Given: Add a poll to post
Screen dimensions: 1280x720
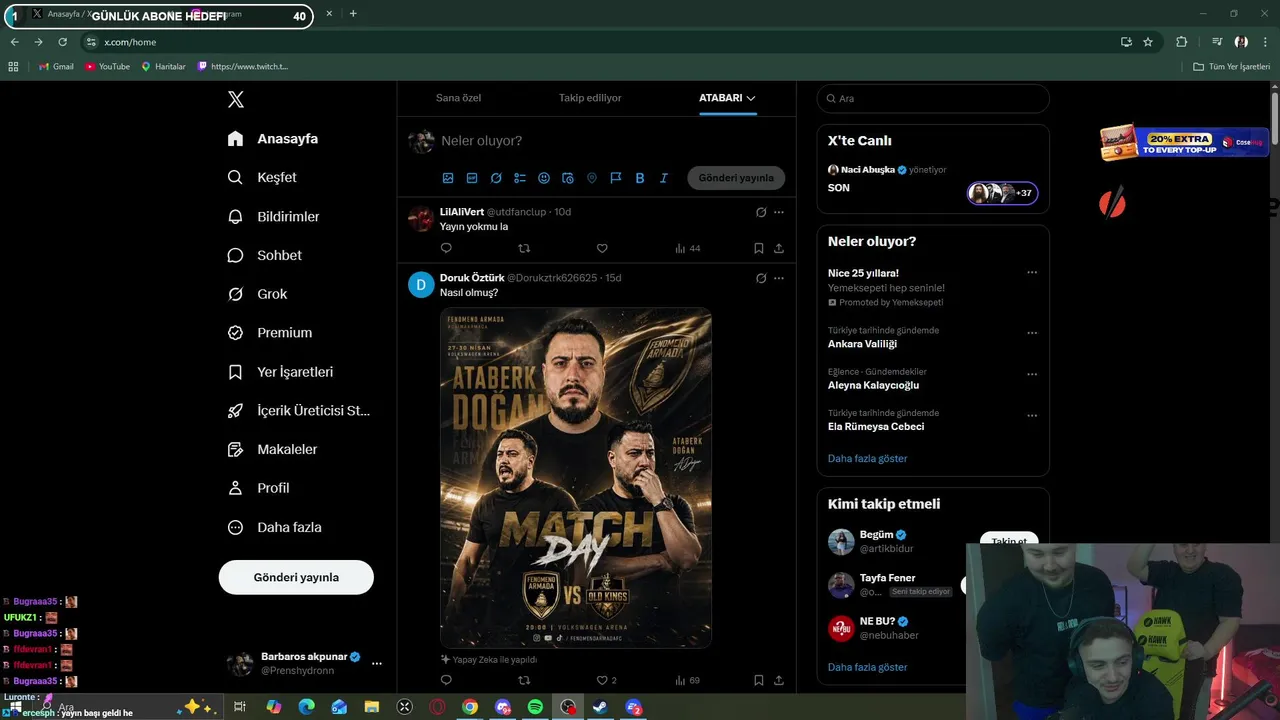Looking at the screenshot, I should (520, 178).
